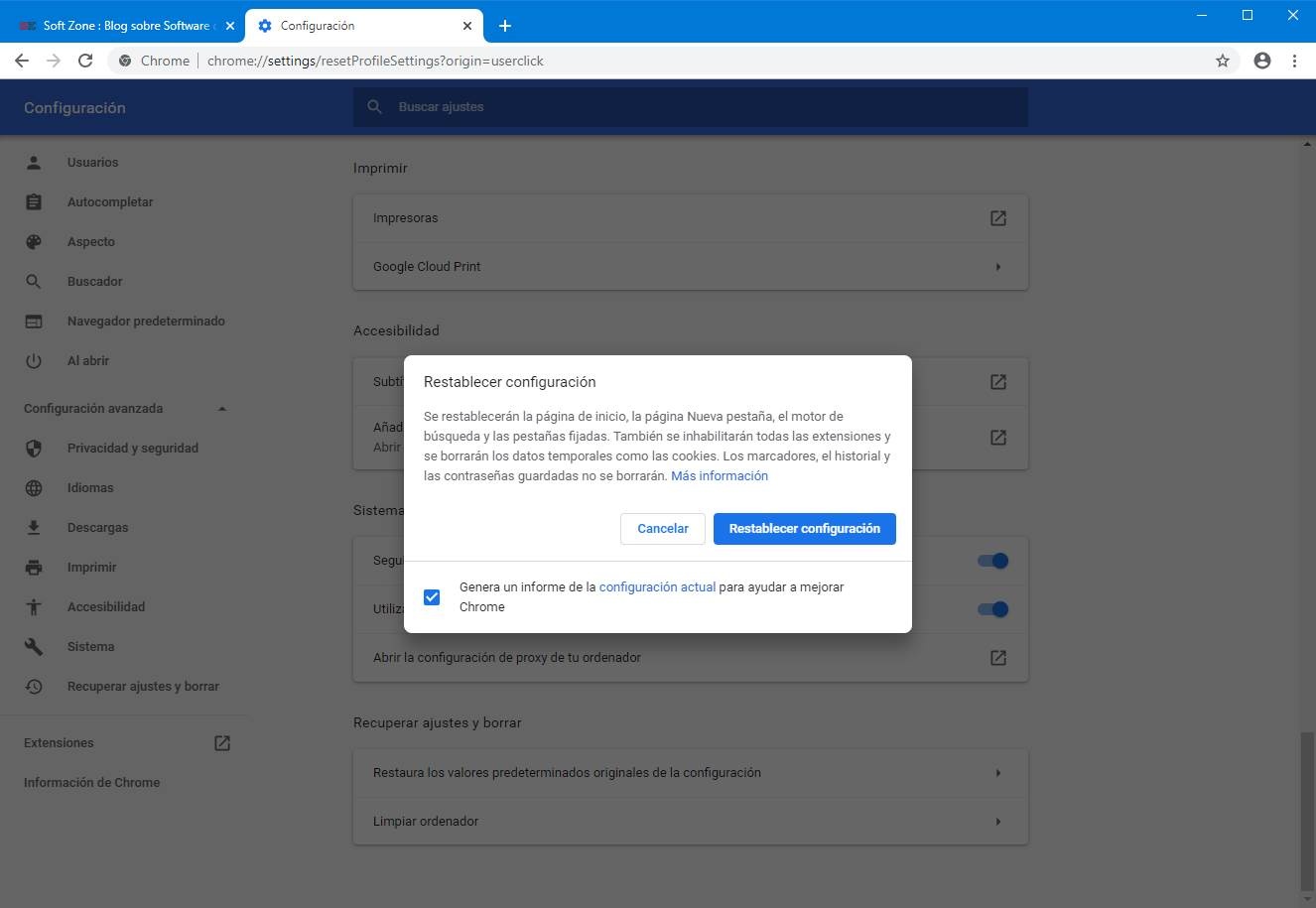
Task: Open Usuarios in the settings sidebar
Action: pyautogui.click(x=92, y=162)
